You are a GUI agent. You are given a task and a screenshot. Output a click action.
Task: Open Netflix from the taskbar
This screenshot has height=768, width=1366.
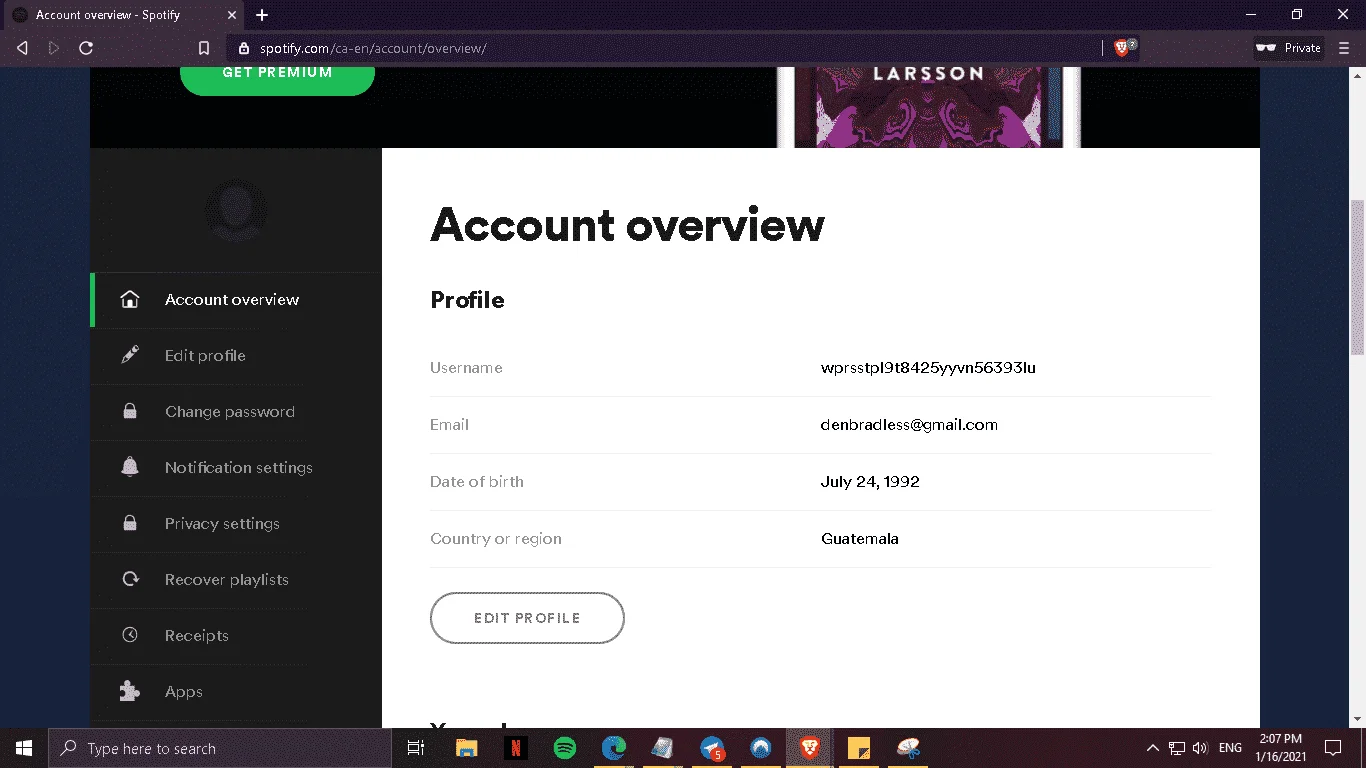(x=516, y=748)
